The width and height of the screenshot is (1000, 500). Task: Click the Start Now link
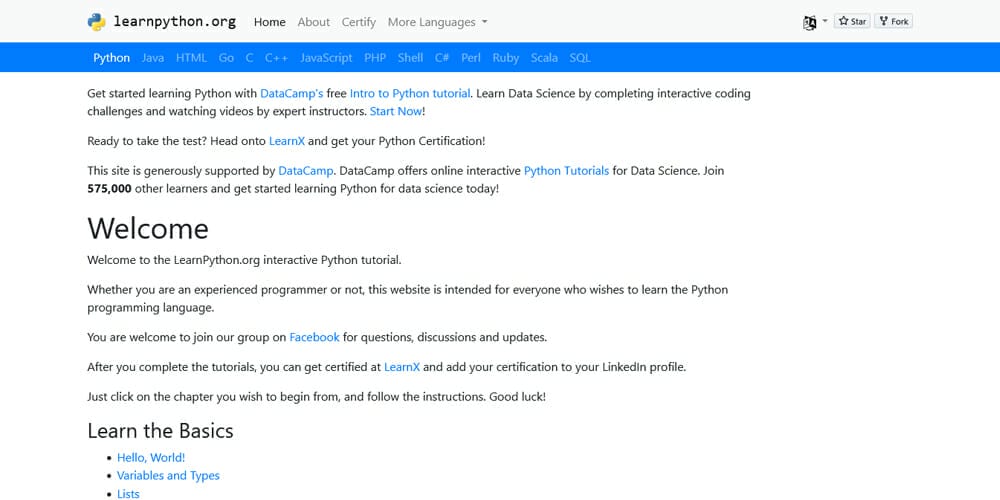click(396, 111)
